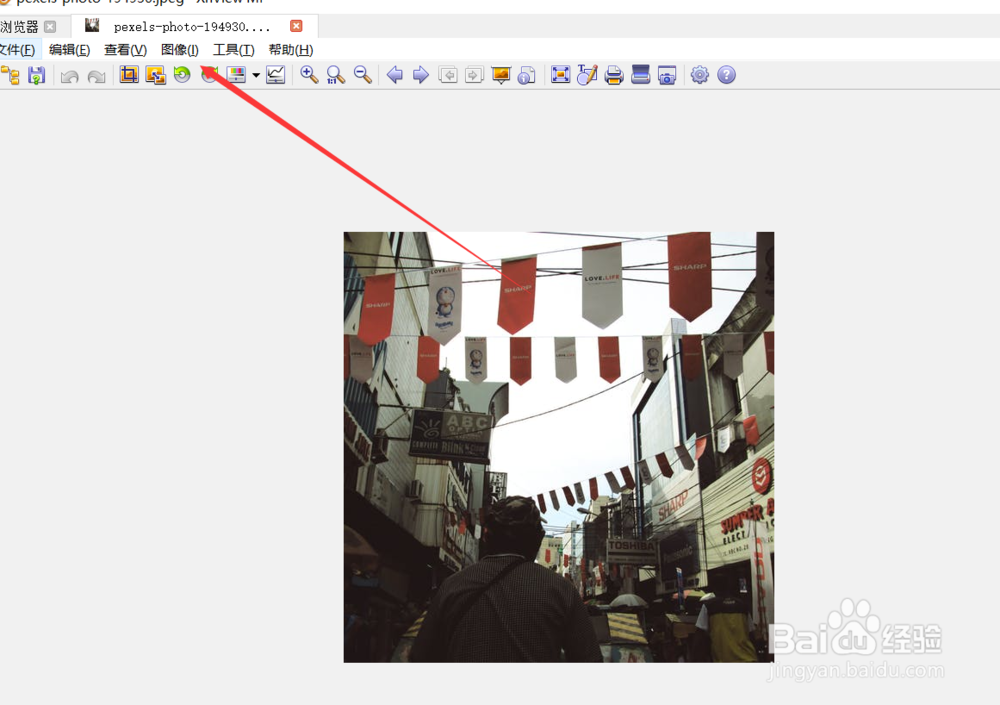This screenshot has width=1000, height=705.
Task: Click the screen capture camera icon
Action: 667,75
